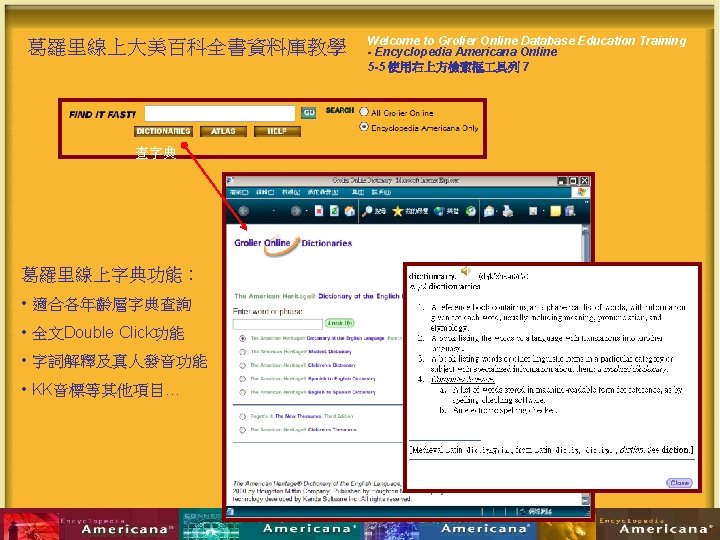This screenshot has width=720, height=540.
Task: Click the Search magnifier icon in browser toolbar
Action: [367, 211]
